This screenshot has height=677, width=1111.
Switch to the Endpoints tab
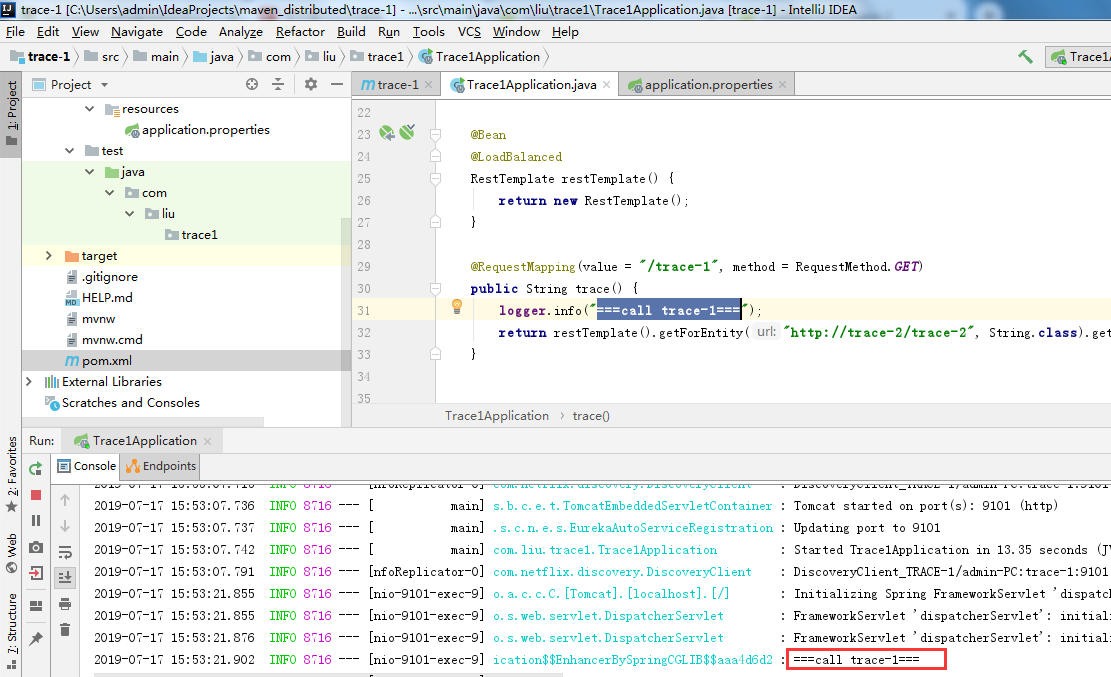pos(162,466)
